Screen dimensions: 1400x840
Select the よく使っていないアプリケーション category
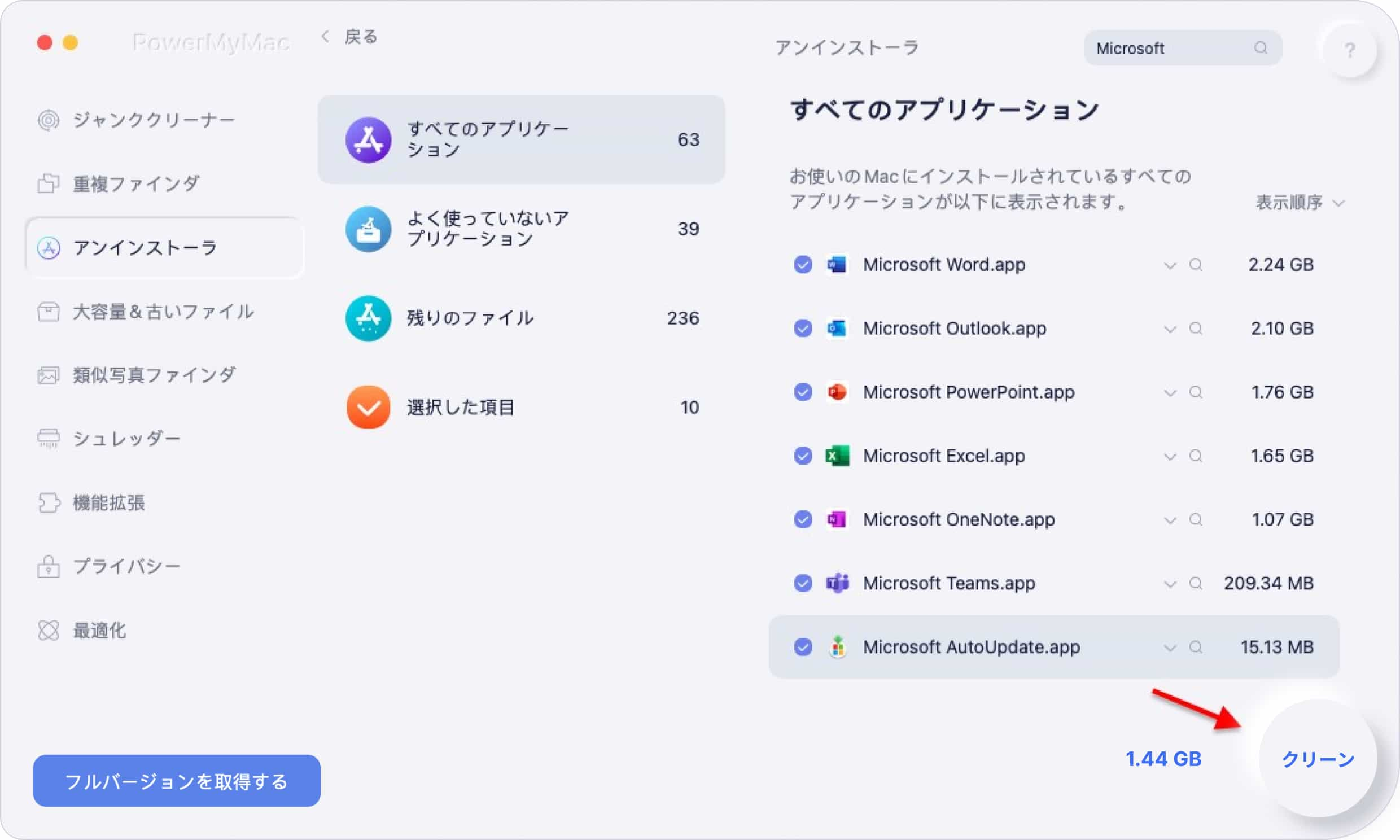[x=521, y=229]
